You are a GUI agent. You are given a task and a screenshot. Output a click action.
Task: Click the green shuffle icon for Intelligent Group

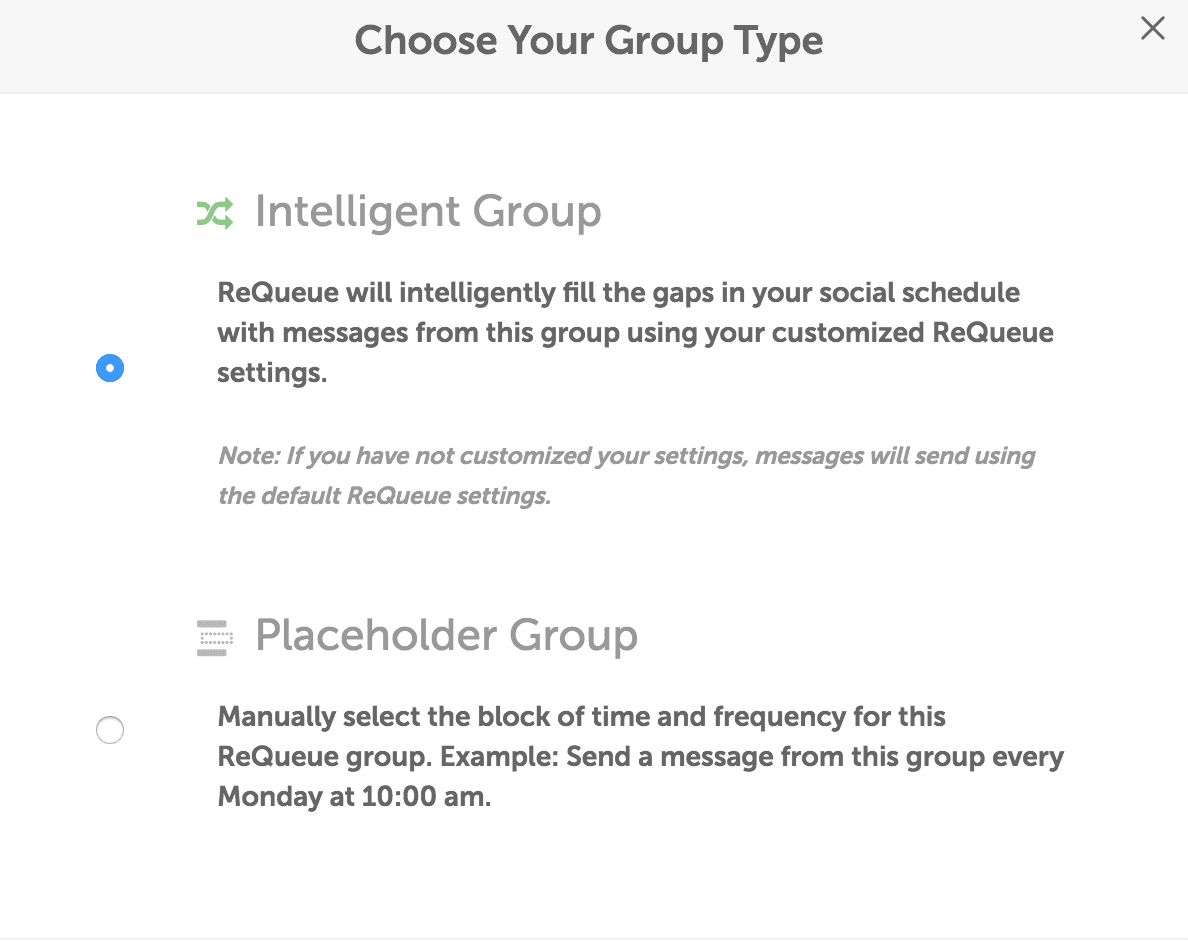pos(215,214)
